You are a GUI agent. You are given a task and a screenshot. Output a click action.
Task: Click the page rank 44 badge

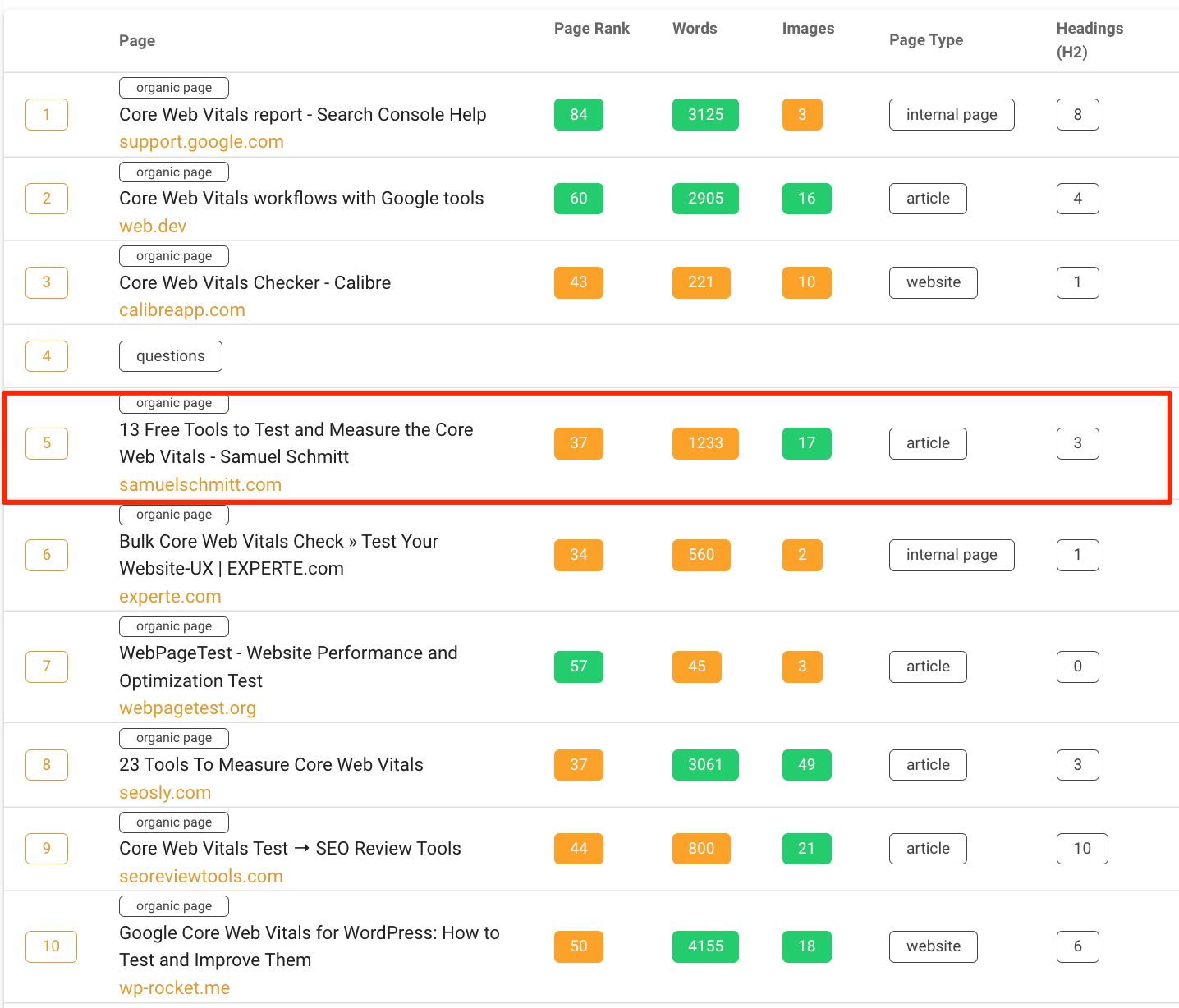579,849
